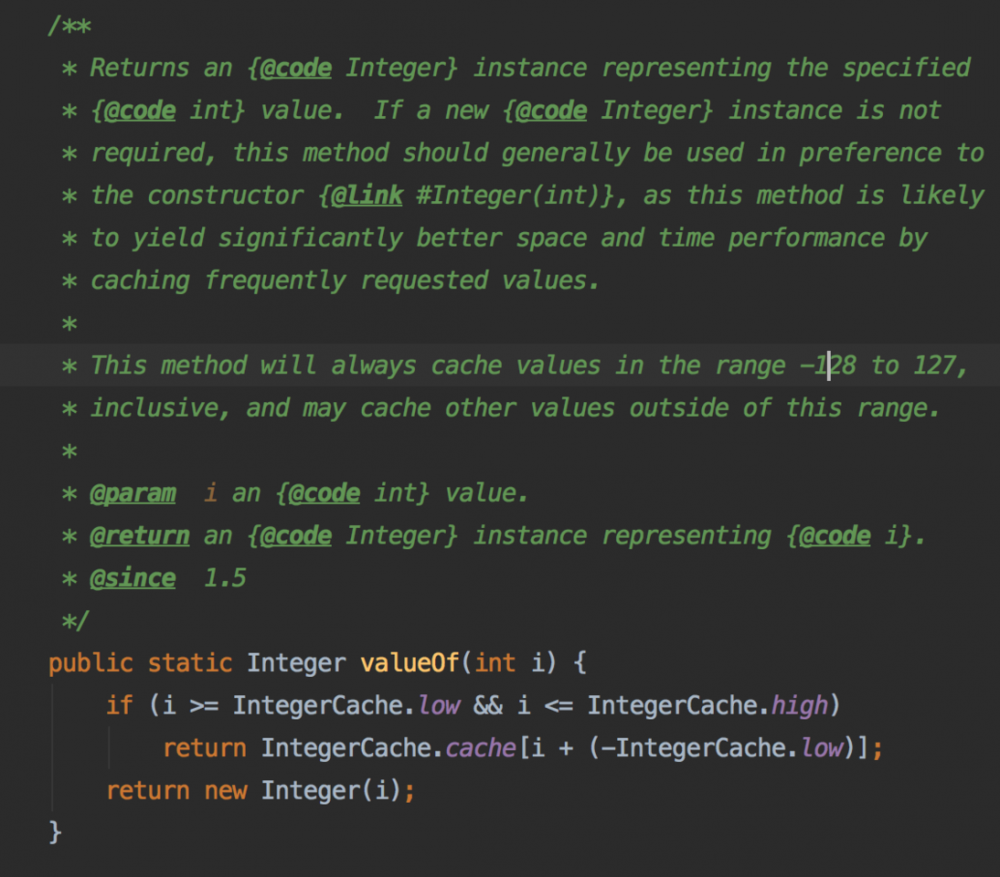
Task: Click 'low' in the if condition line
Action: (438, 705)
